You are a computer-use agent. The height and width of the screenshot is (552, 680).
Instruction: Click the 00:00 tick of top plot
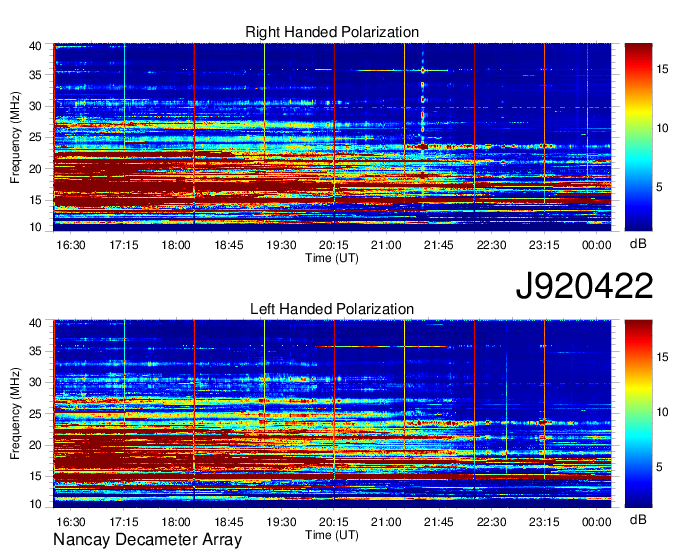596,245
